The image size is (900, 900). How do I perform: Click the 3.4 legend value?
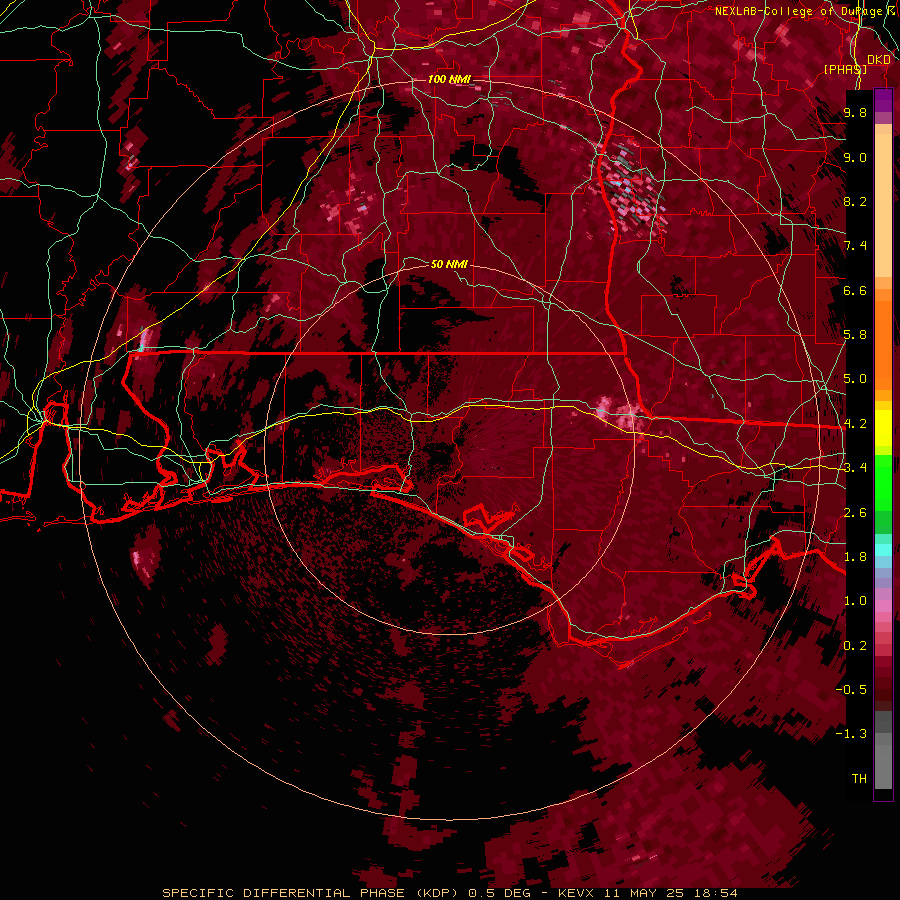coord(855,468)
